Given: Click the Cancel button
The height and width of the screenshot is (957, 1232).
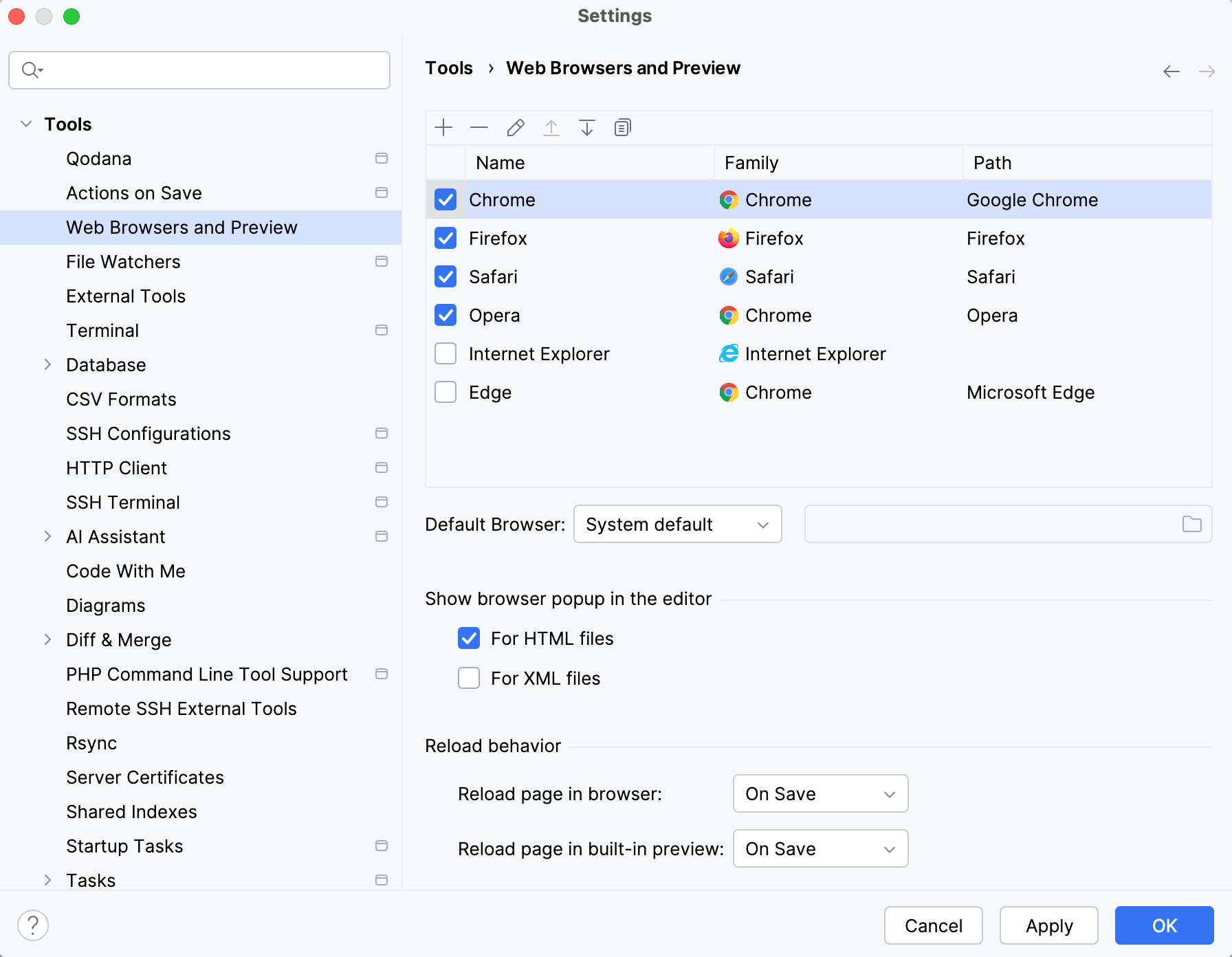Looking at the screenshot, I should tap(933, 925).
